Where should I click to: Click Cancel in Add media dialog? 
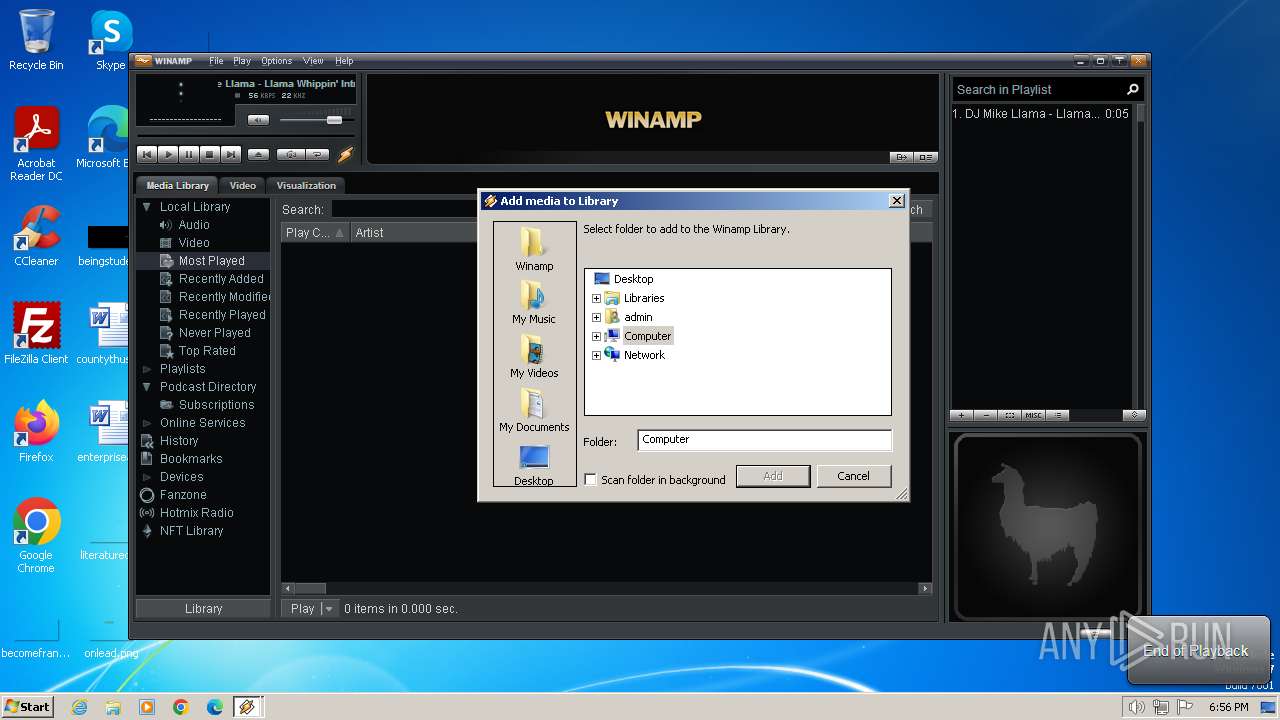pos(853,476)
